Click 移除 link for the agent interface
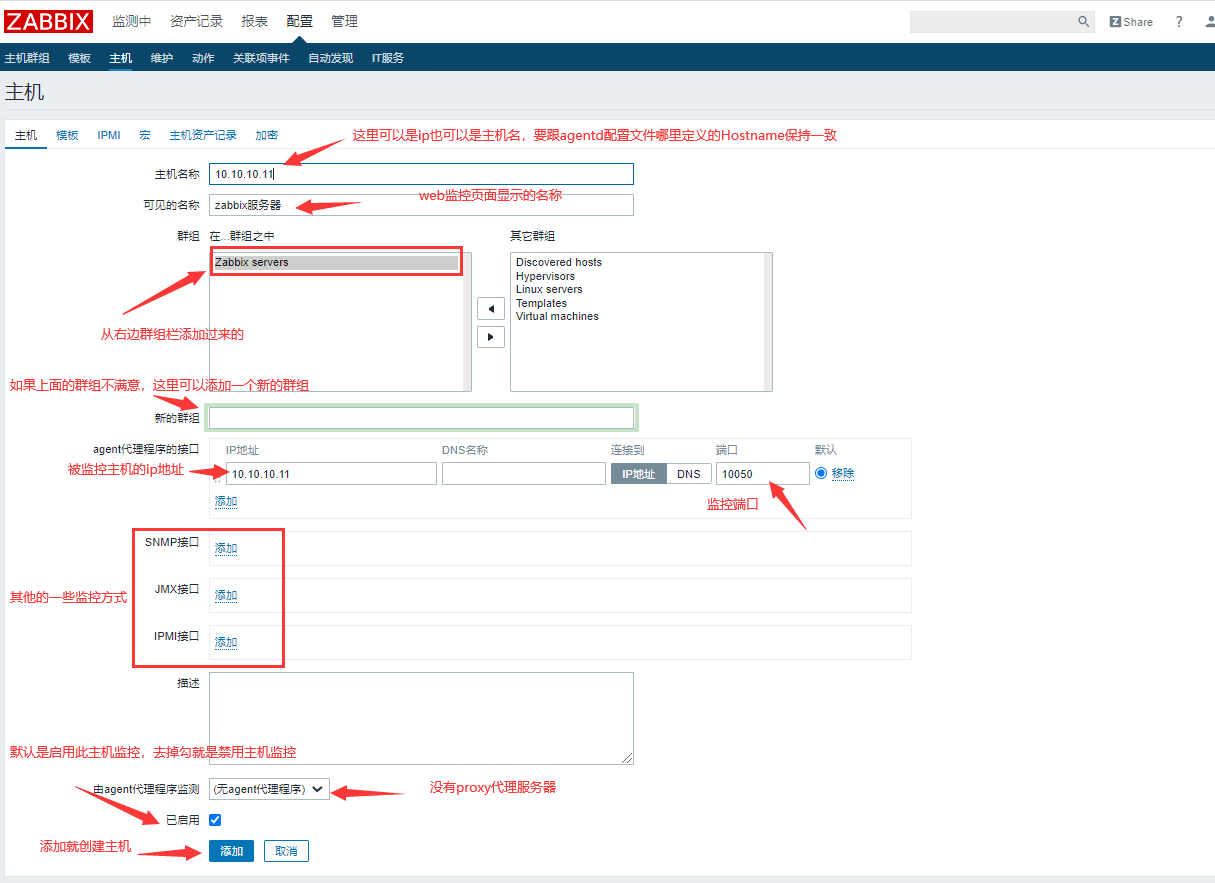1215x883 pixels. click(x=843, y=473)
